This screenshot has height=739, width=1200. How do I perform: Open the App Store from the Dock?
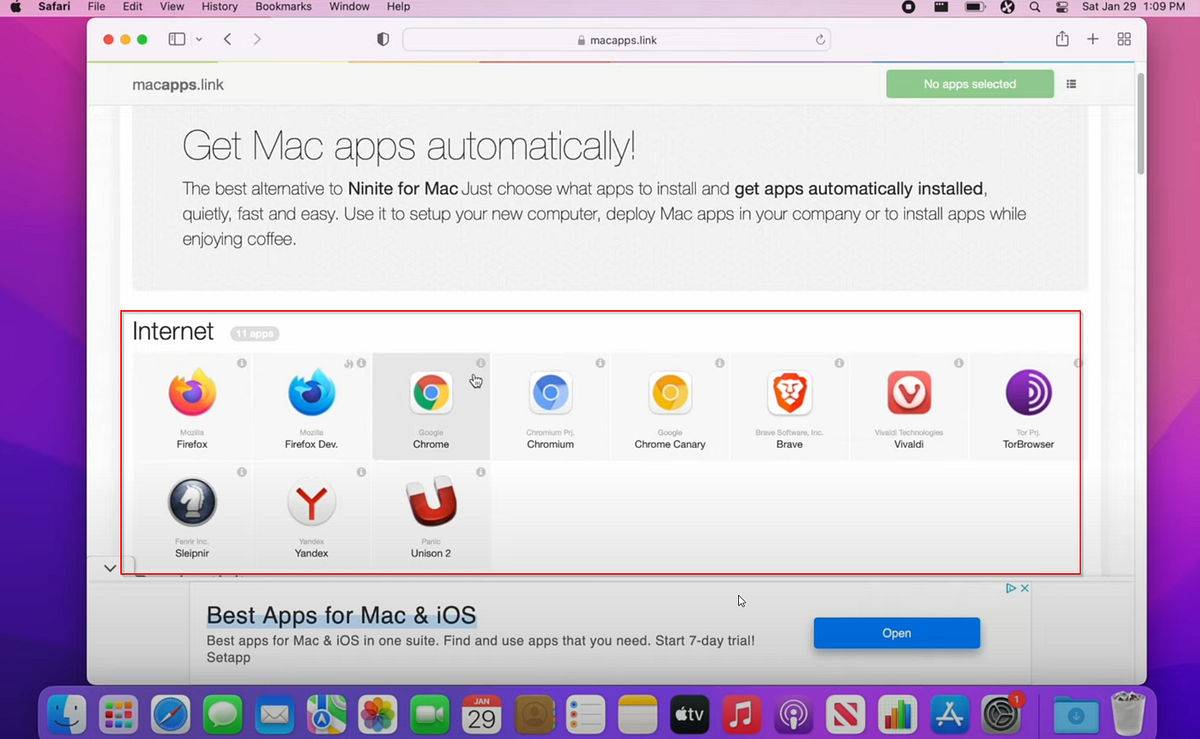point(949,714)
